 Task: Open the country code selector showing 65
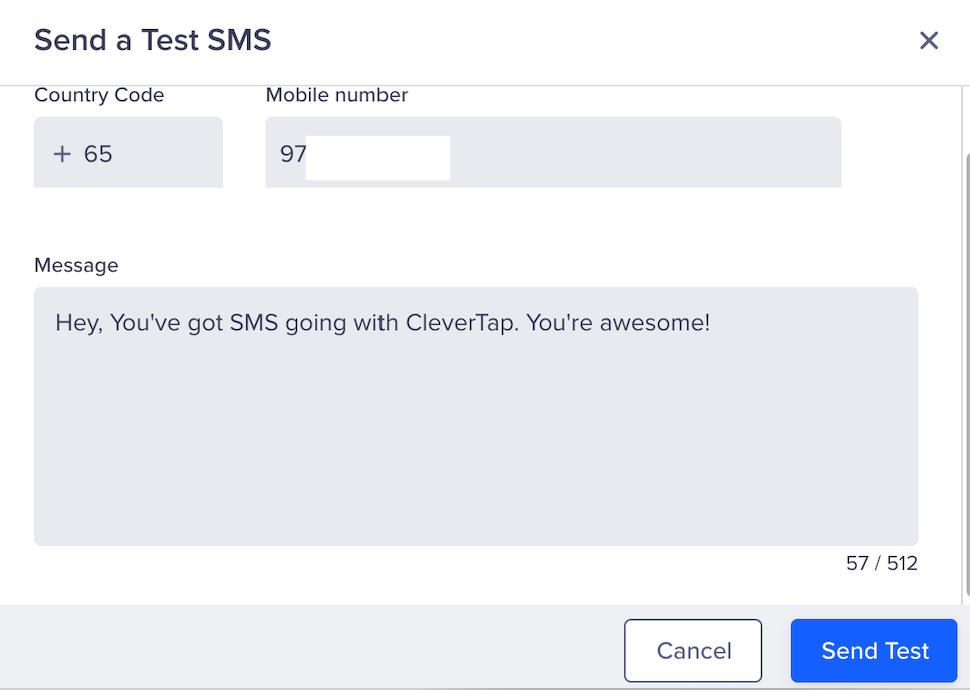[128, 152]
